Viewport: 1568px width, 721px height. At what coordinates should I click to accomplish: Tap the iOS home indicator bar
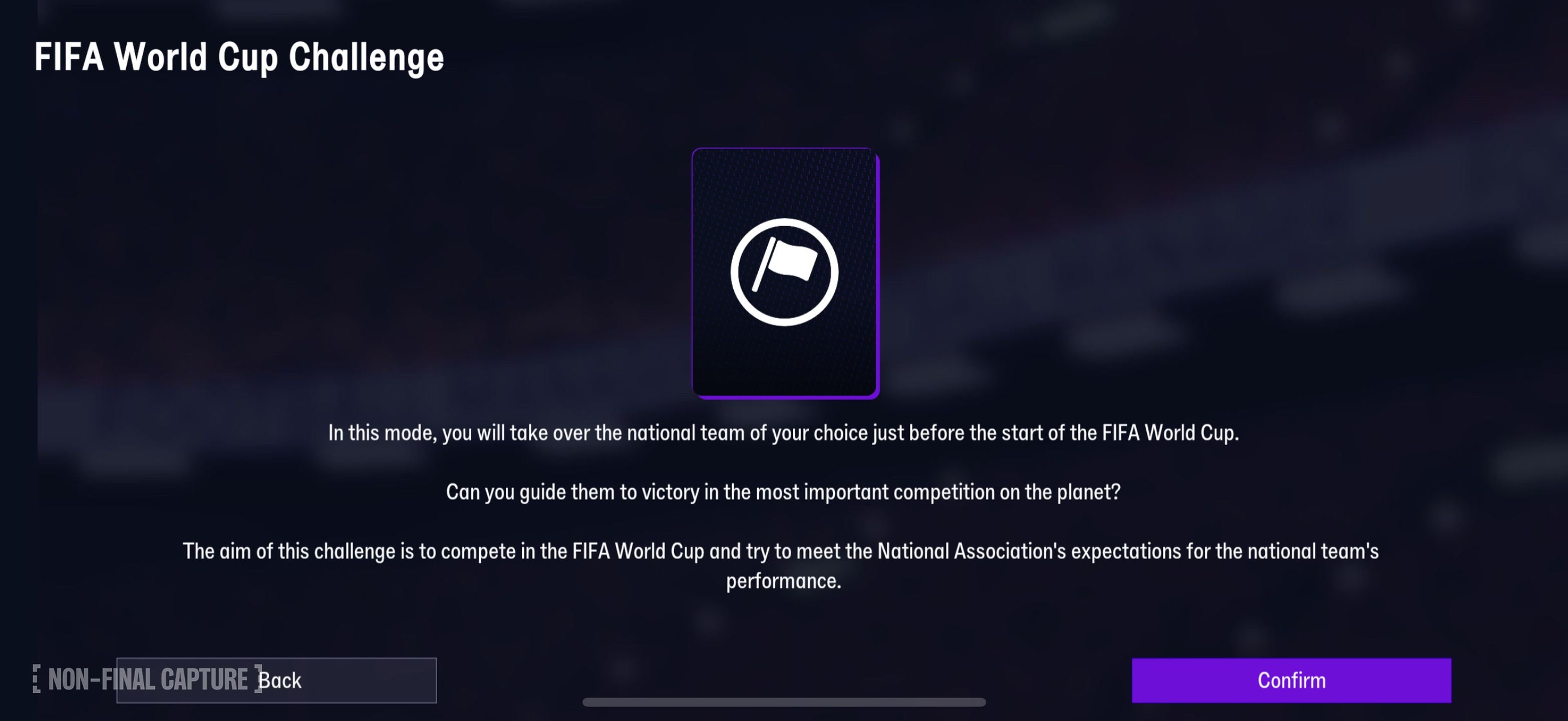(783, 701)
